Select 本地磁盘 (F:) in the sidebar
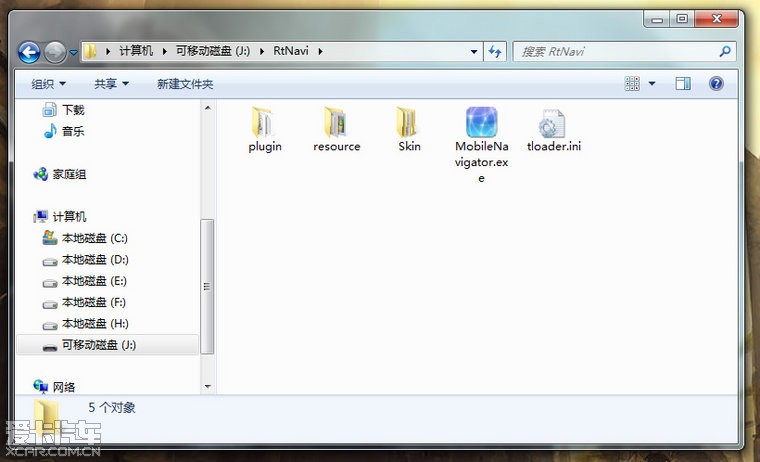Image resolution: width=760 pixels, height=462 pixels. [85, 302]
